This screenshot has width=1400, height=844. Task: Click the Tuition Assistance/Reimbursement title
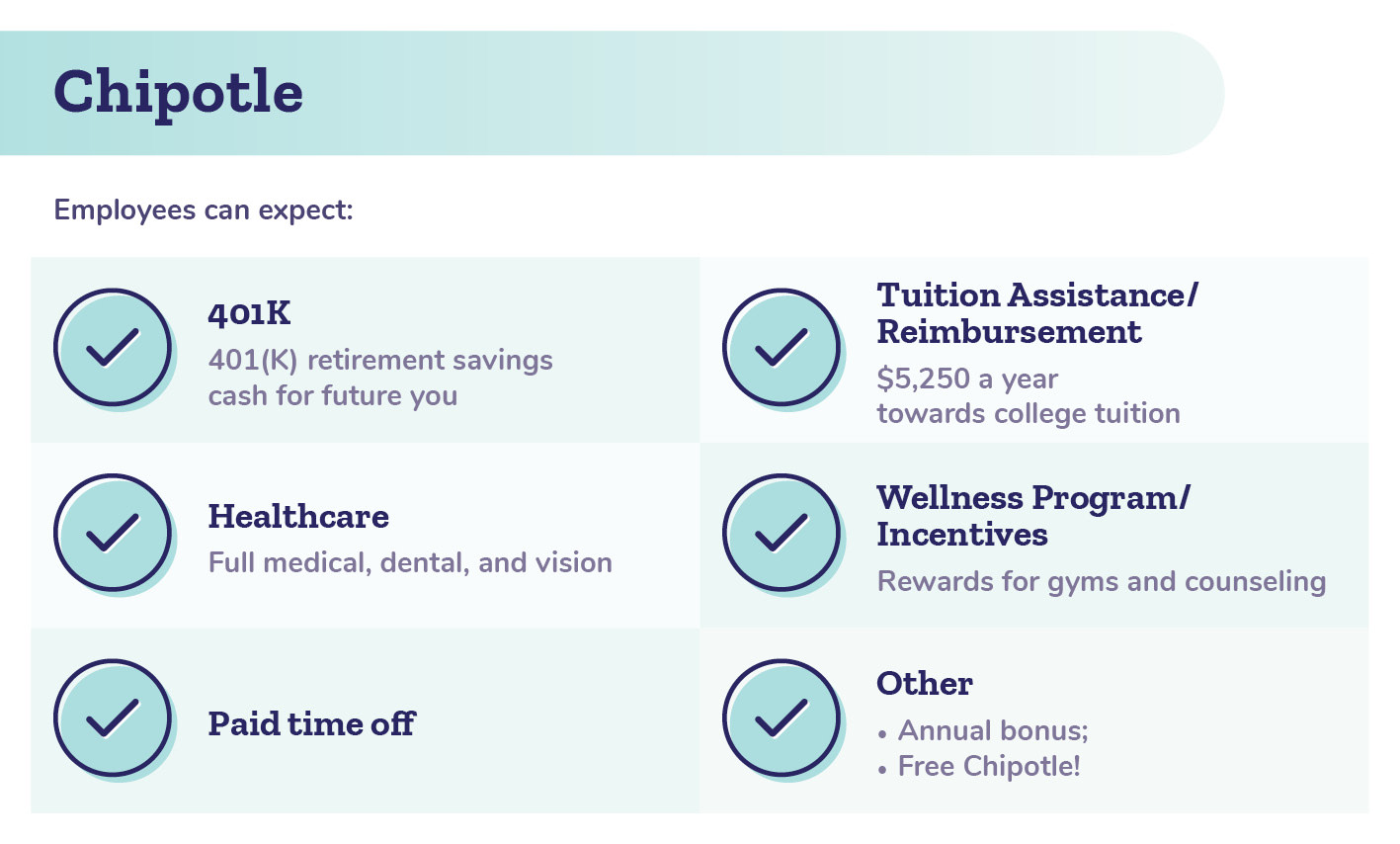(x=1037, y=313)
